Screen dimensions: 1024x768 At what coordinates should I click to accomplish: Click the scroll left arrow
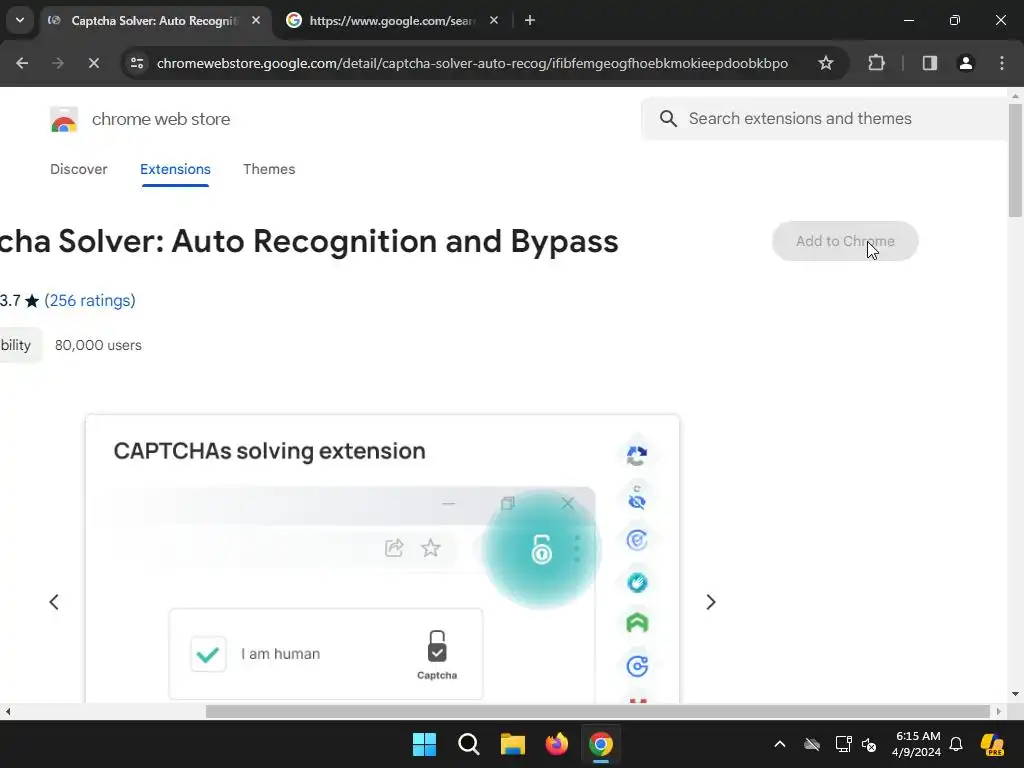coord(7,711)
